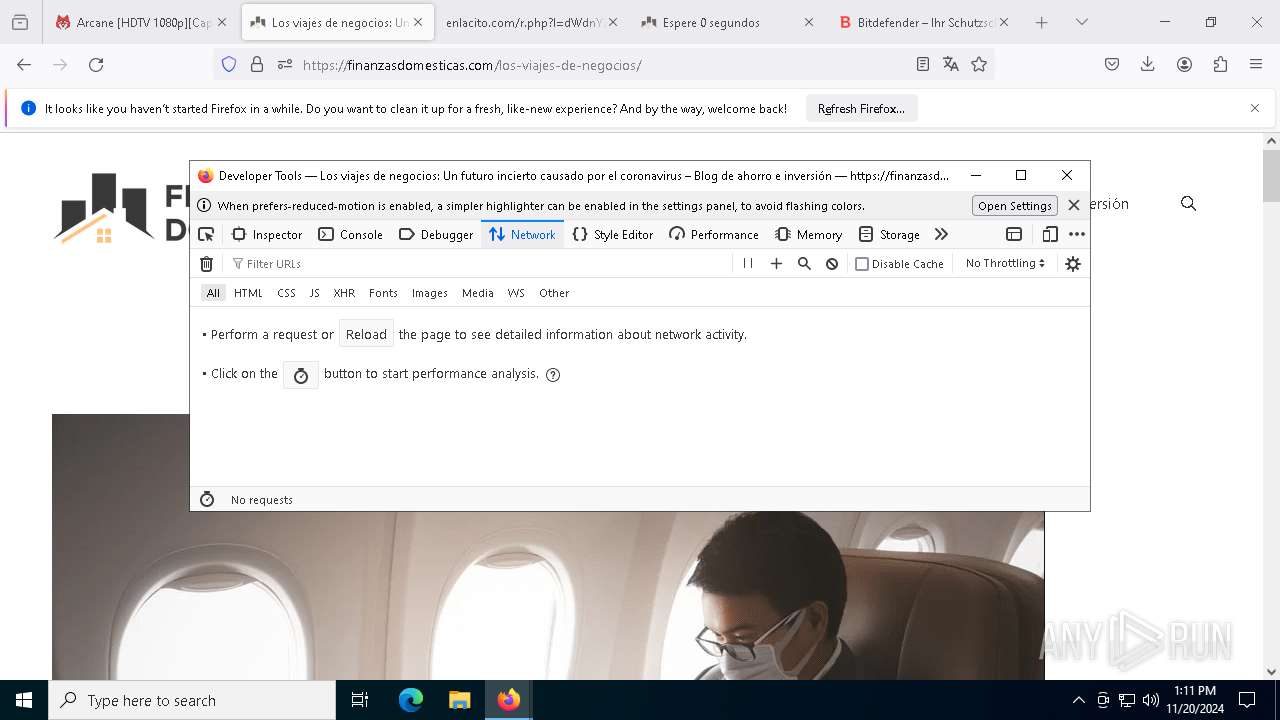Click the translate page icon
The image size is (1280, 720).
click(x=951, y=64)
